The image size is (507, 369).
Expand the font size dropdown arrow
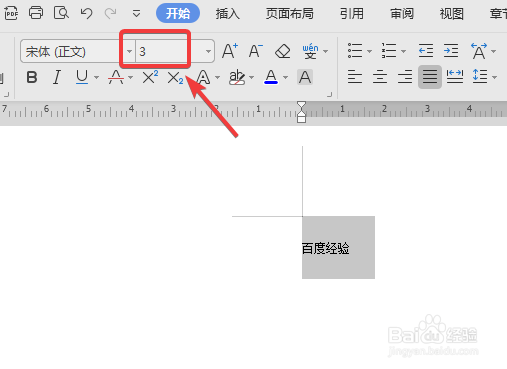[208, 51]
